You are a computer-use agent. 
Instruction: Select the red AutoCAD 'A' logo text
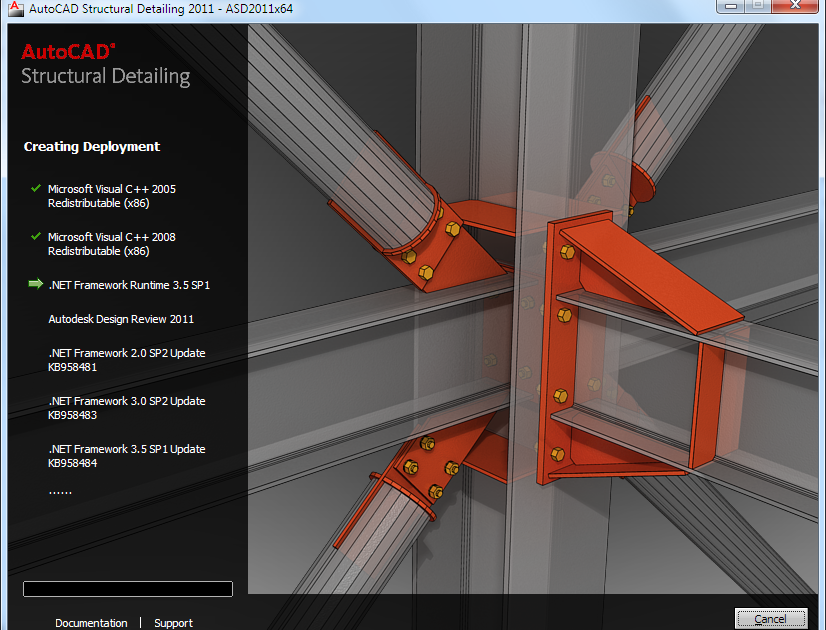click(69, 51)
